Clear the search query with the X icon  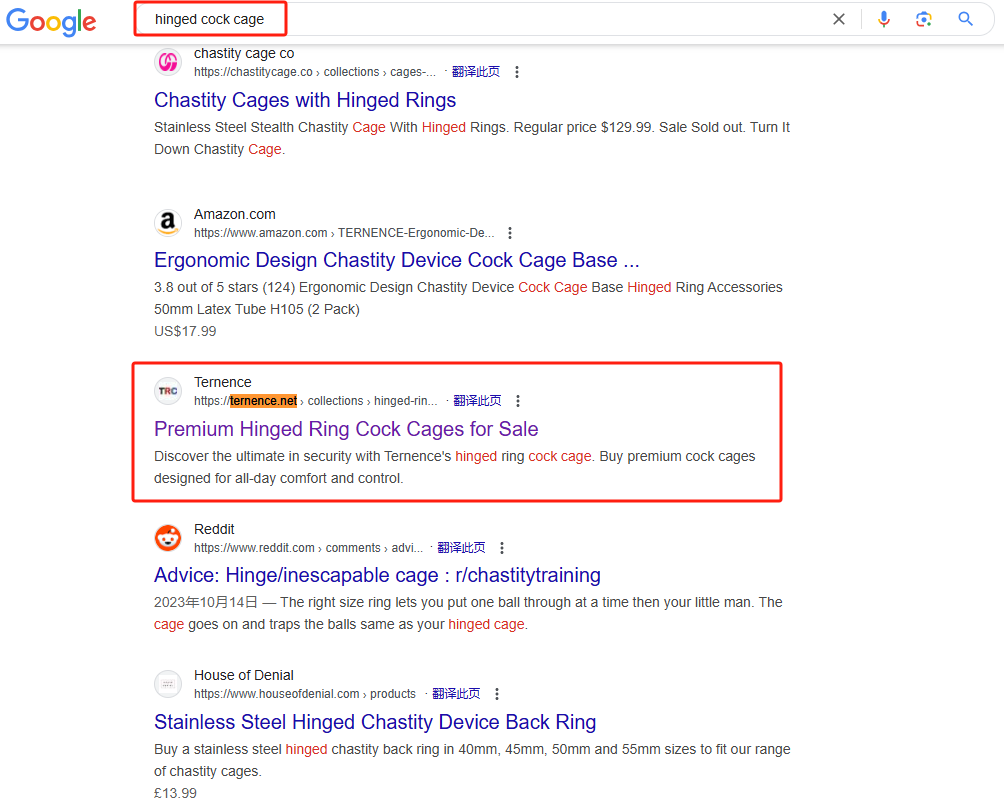click(839, 19)
